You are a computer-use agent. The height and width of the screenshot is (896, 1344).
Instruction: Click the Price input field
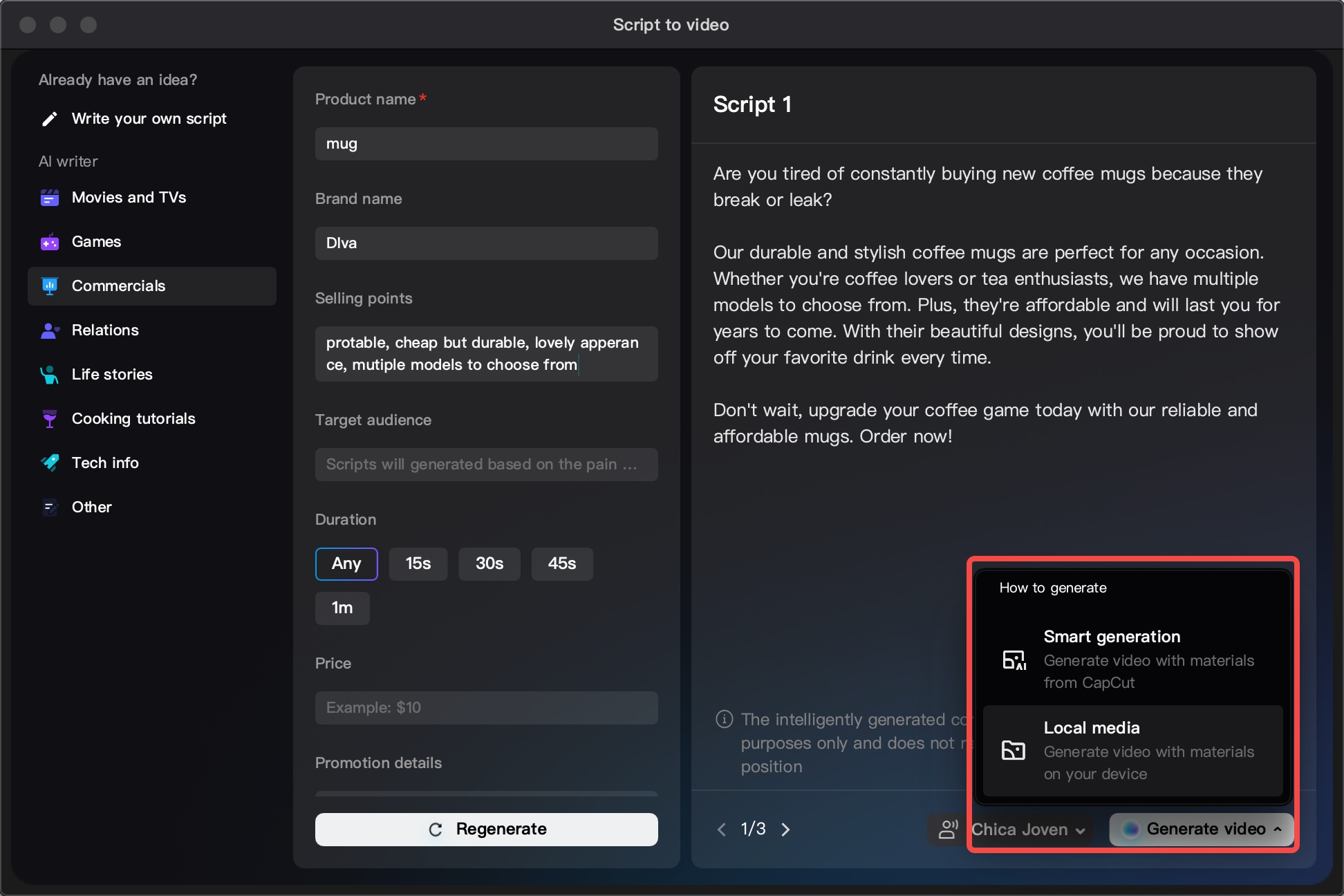[486, 707]
